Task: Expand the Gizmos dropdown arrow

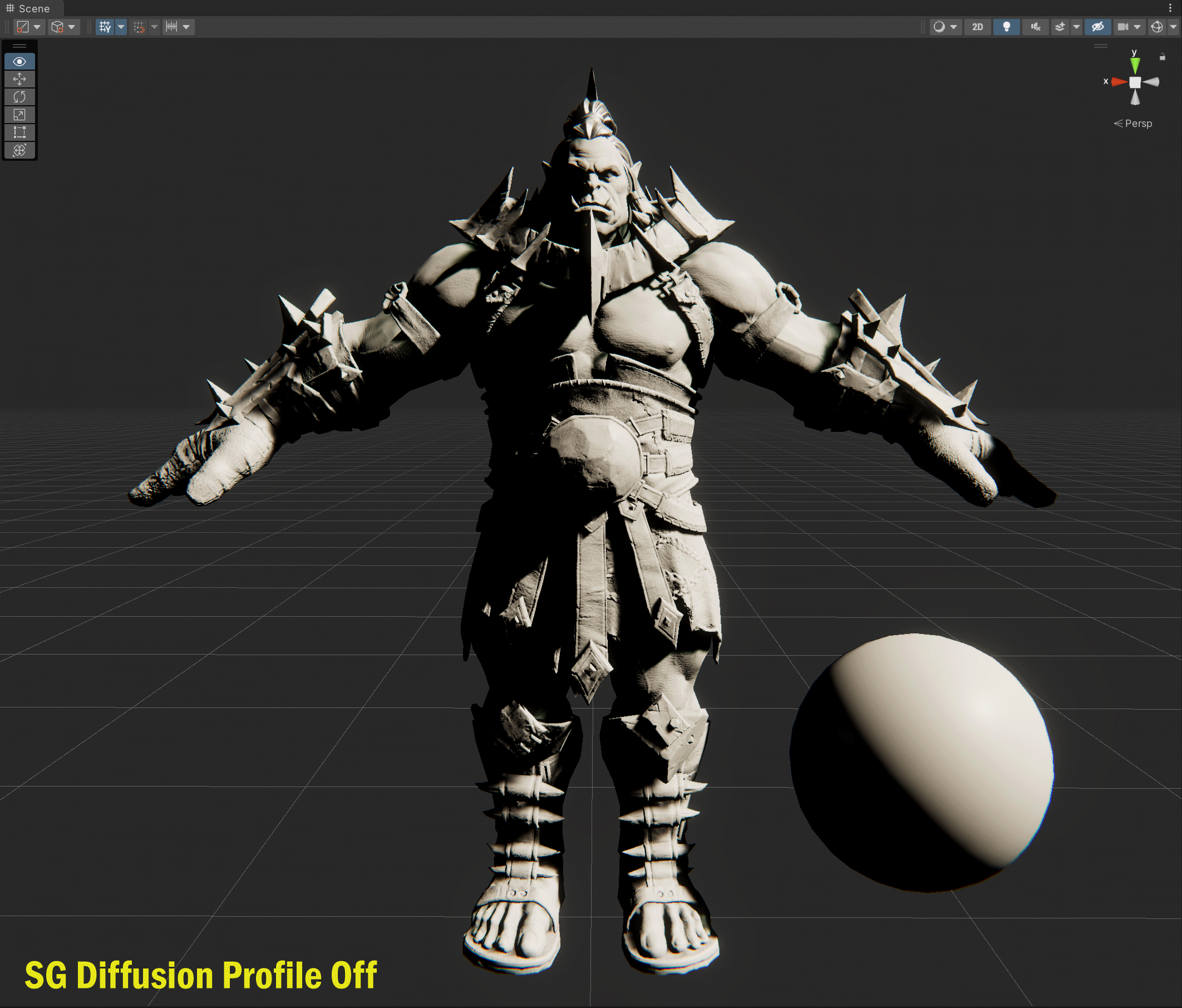Action: [x=1173, y=27]
